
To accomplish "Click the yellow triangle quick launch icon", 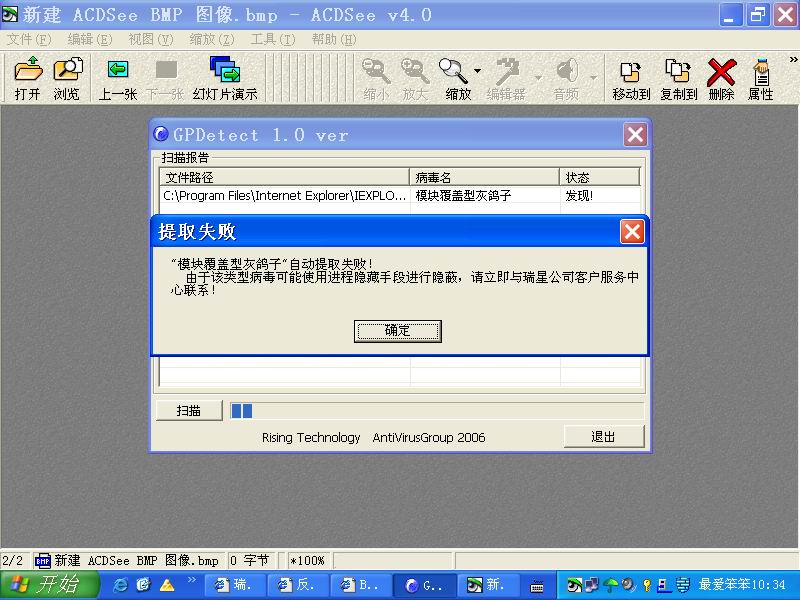I will pyautogui.click(x=167, y=585).
